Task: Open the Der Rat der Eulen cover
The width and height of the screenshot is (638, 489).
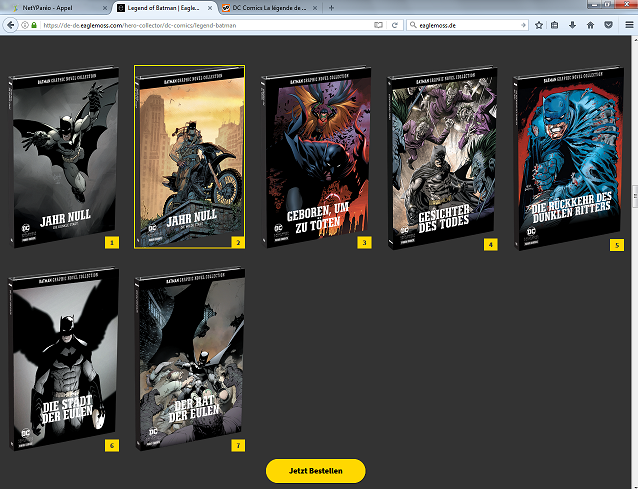Action: point(190,359)
